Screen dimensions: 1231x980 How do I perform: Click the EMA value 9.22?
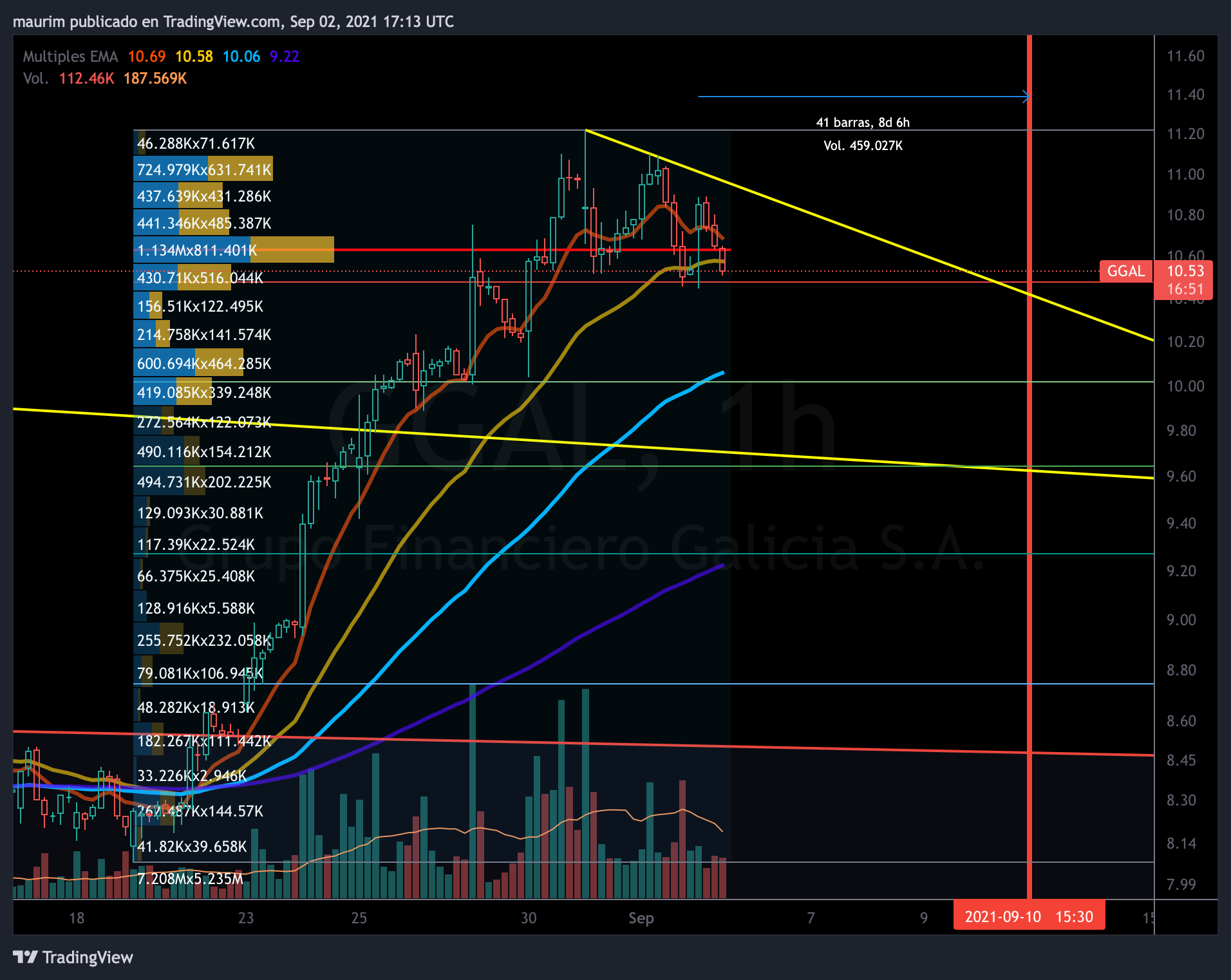coord(285,57)
